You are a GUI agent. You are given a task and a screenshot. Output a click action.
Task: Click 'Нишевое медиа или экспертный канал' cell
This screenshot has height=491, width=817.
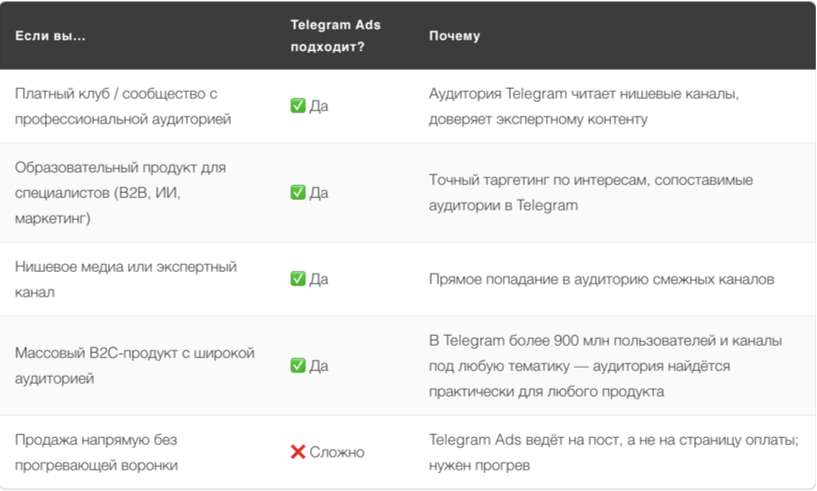(x=126, y=279)
